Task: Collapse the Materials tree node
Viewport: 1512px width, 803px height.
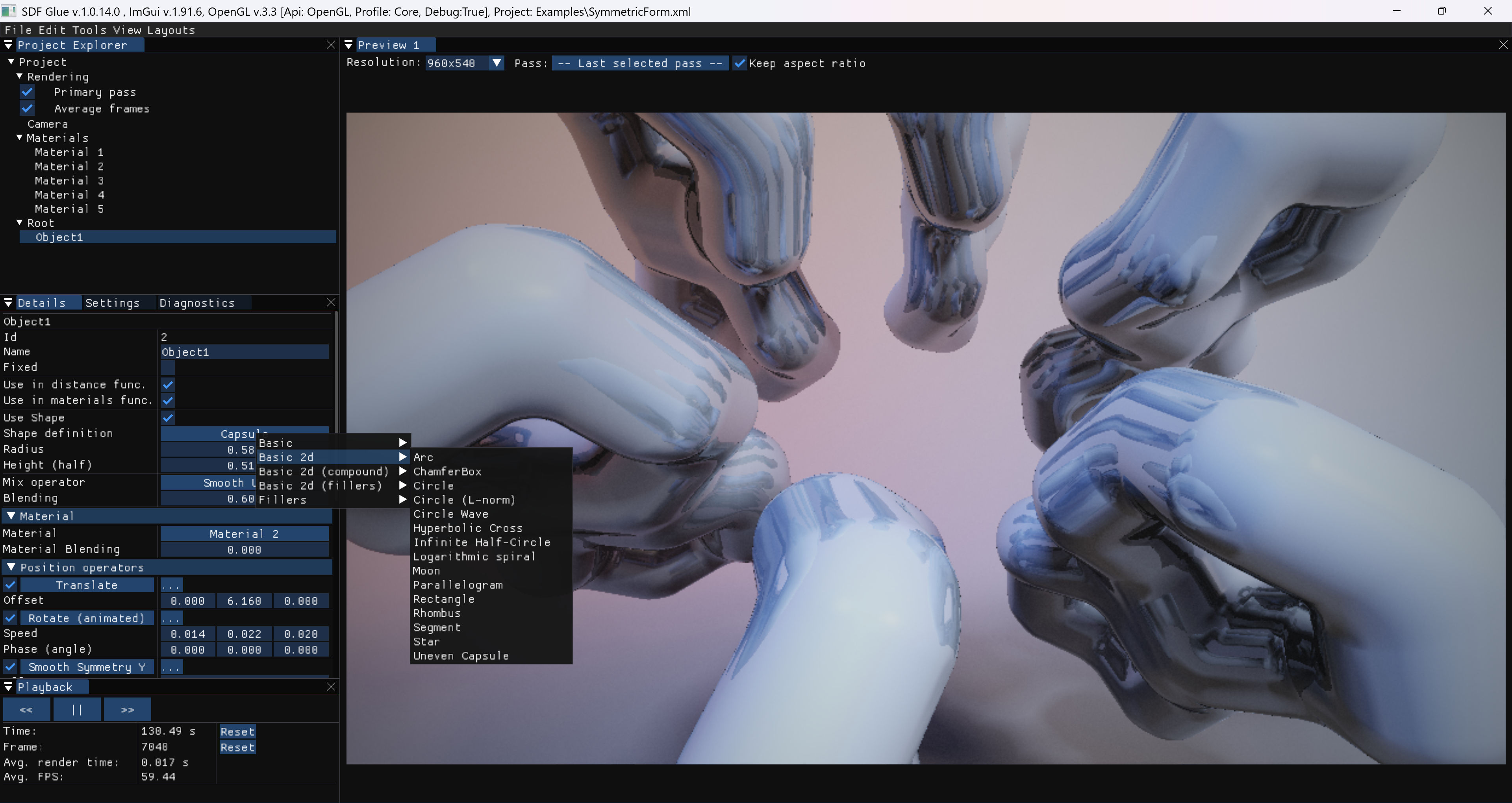Action: 19,138
